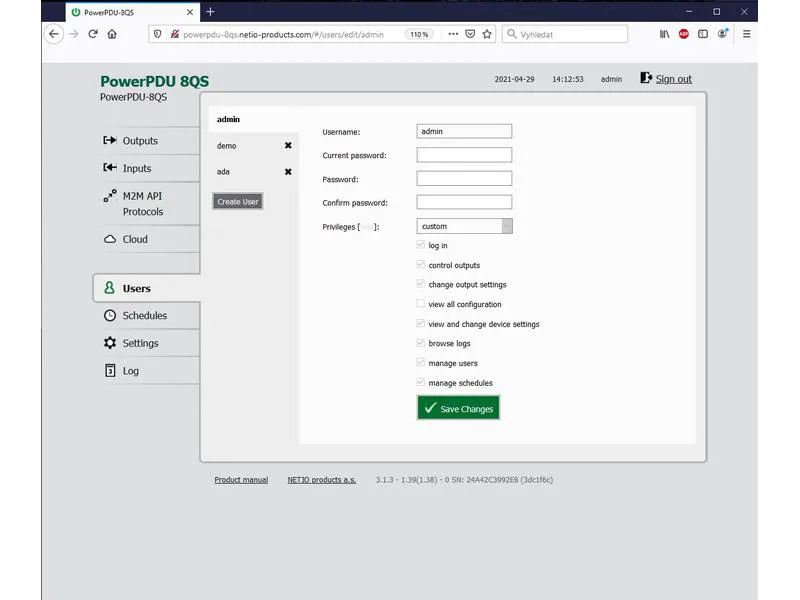The height and width of the screenshot is (600, 800).
Task: Open the browser home page icon
Action: [x=112, y=34]
